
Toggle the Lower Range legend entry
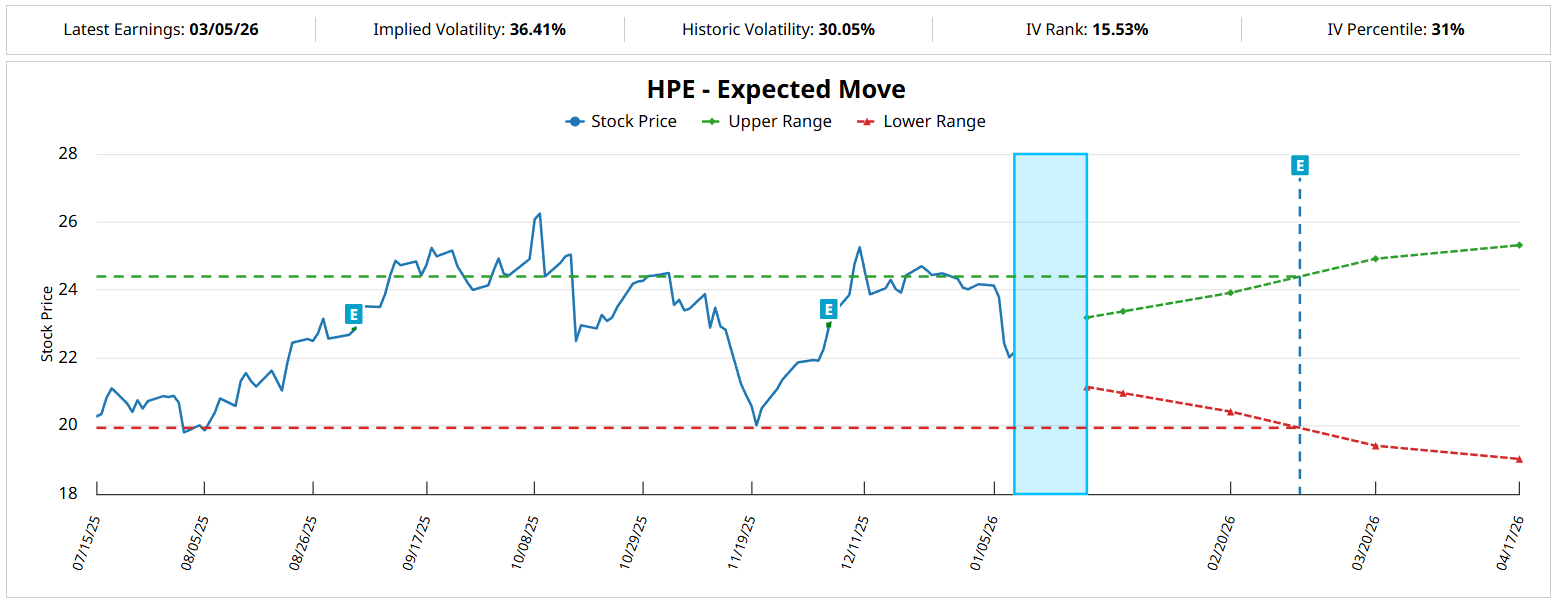tap(921, 122)
